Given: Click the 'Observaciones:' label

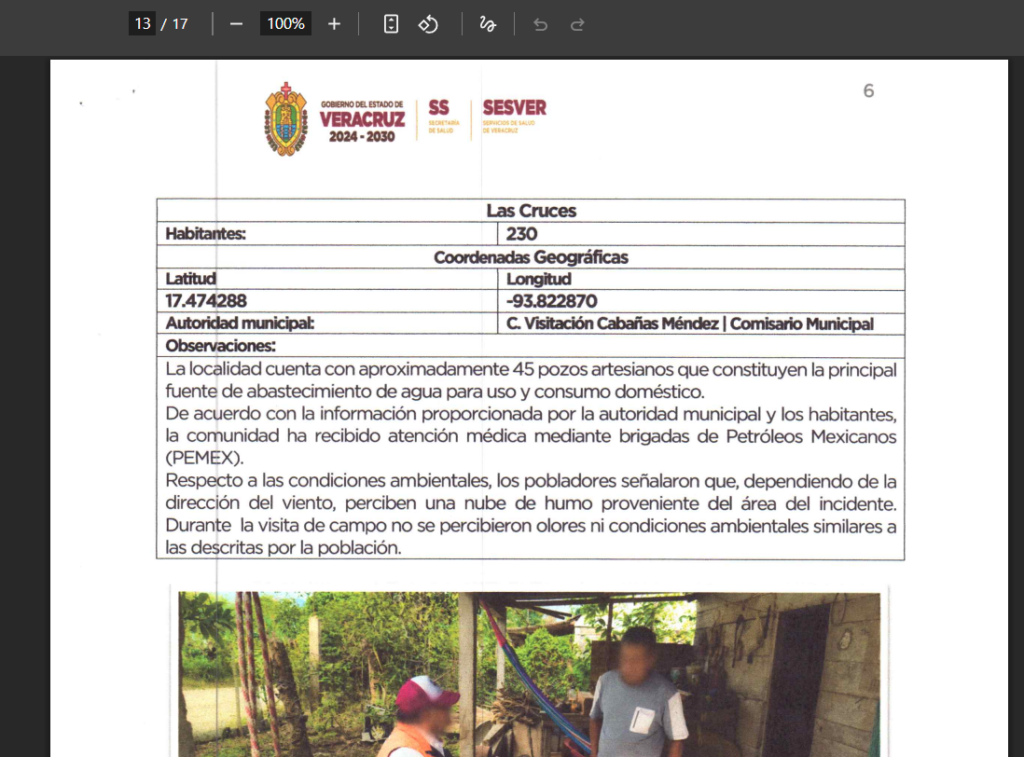Looking at the screenshot, I should pos(220,346).
